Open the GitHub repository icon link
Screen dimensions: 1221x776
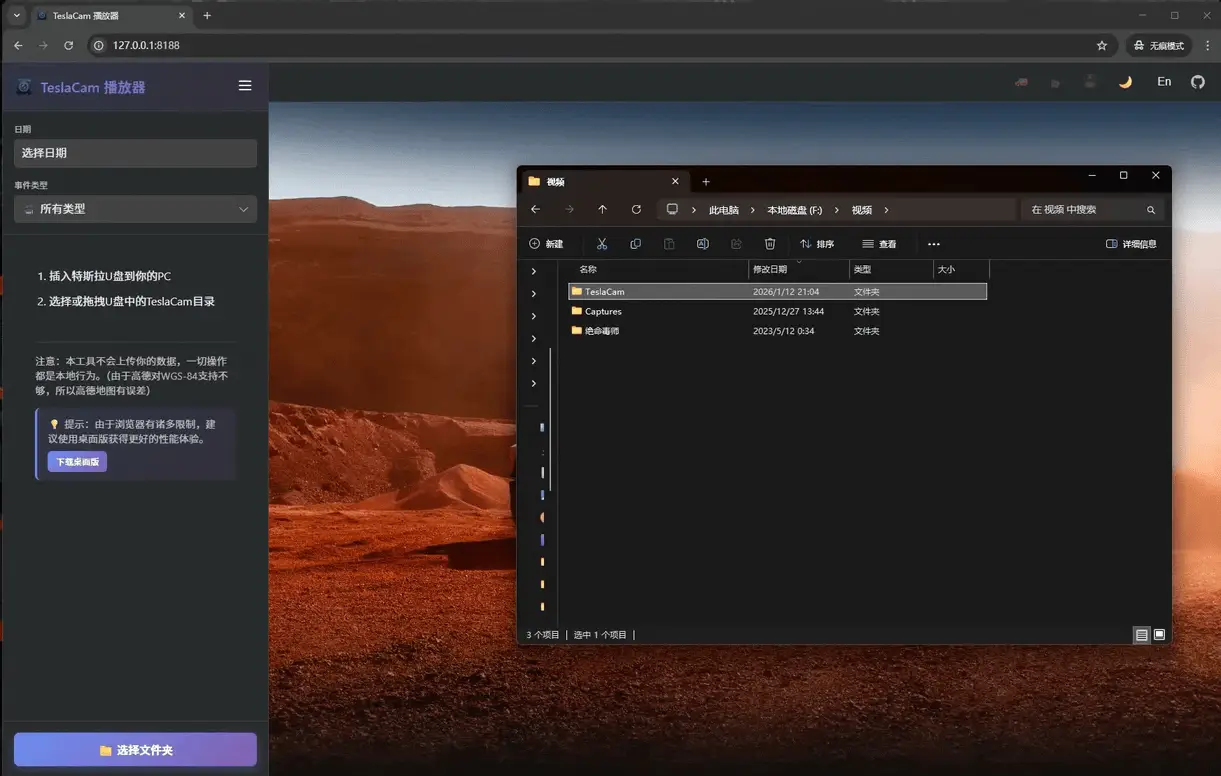click(1197, 82)
